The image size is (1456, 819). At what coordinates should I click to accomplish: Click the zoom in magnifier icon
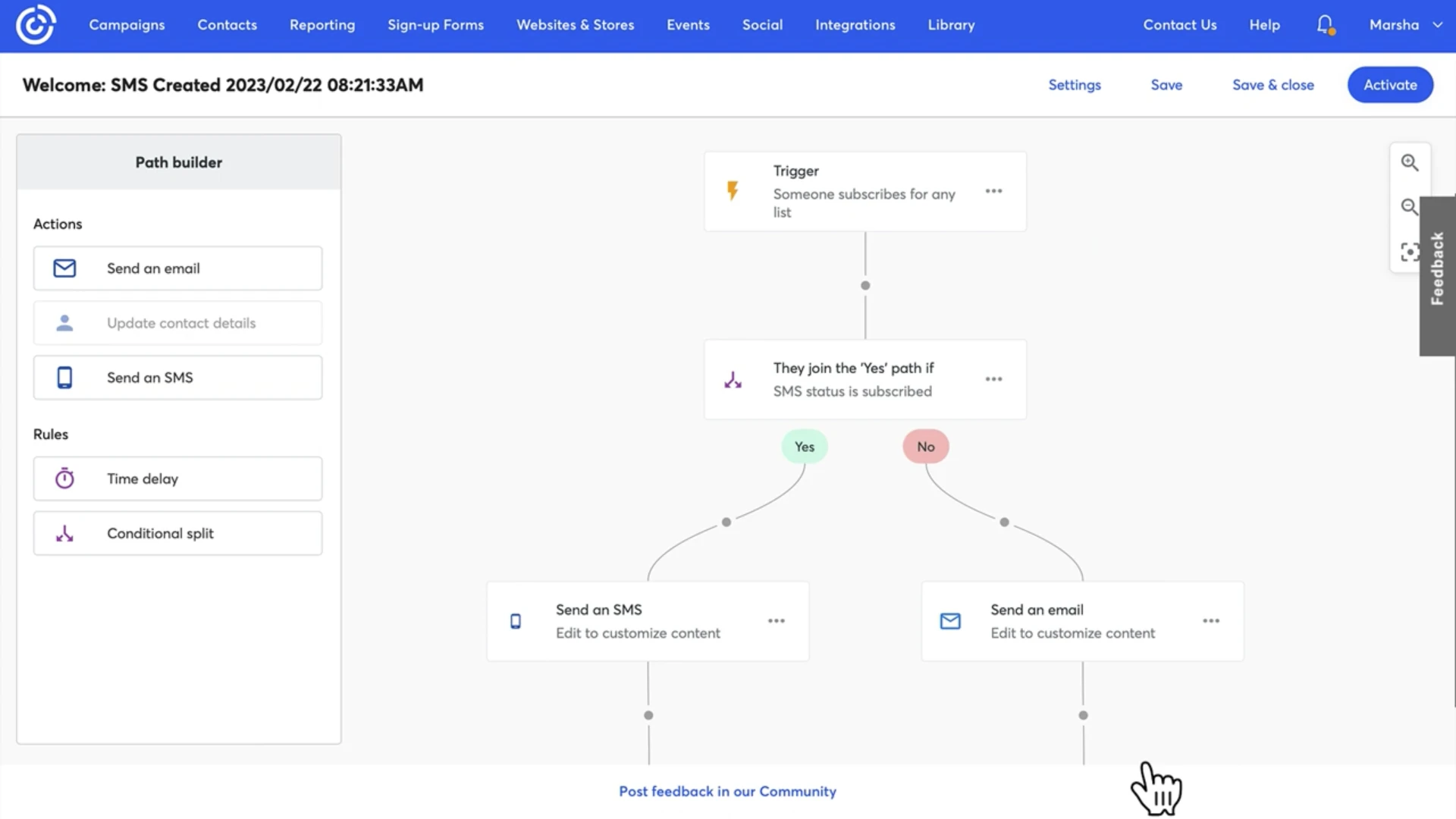[x=1409, y=162]
